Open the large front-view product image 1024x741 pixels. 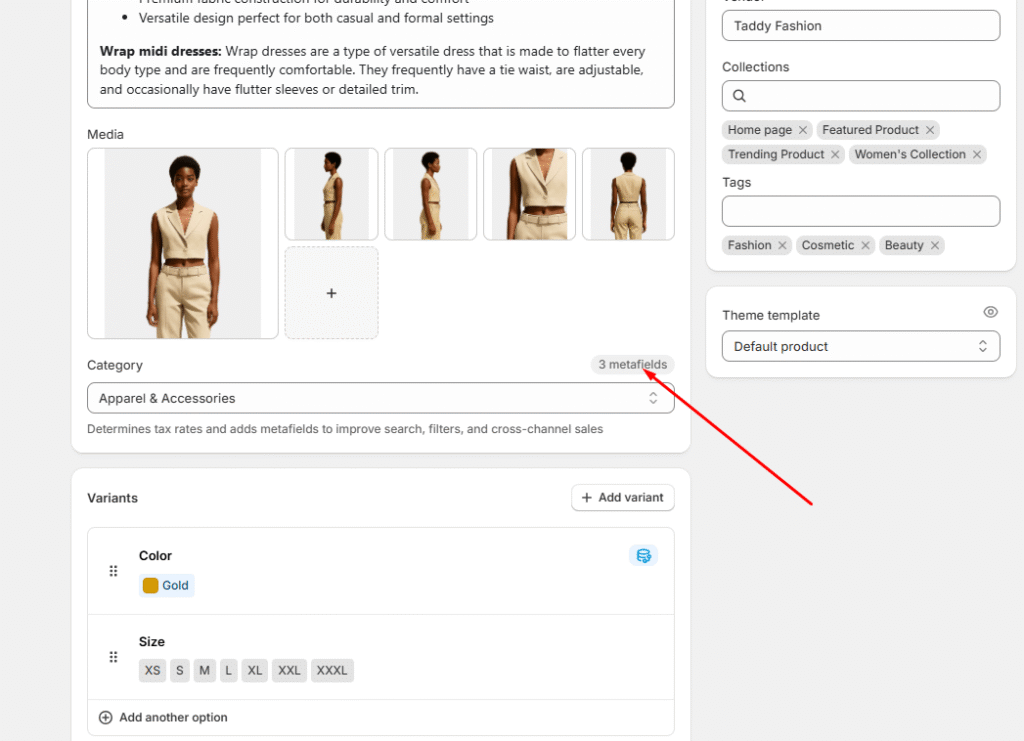click(183, 244)
